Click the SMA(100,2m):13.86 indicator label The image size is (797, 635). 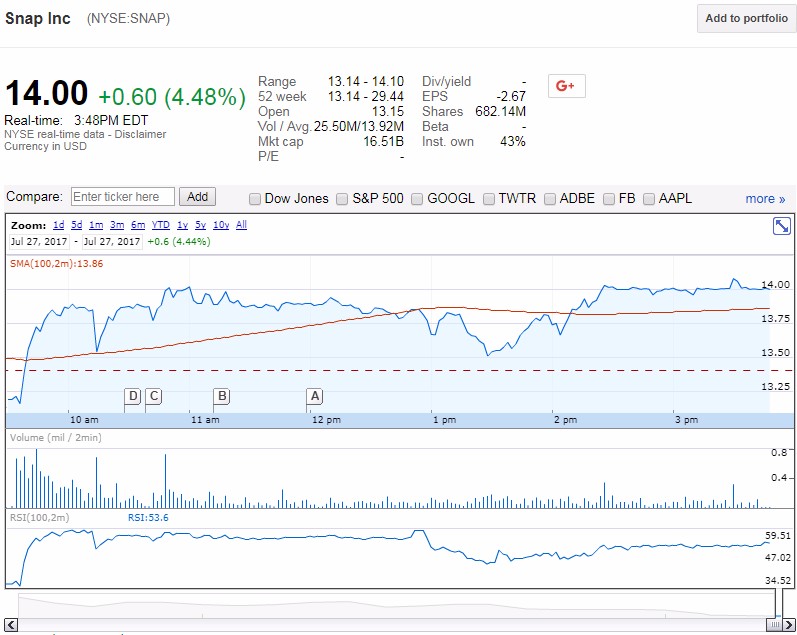(x=56, y=264)
